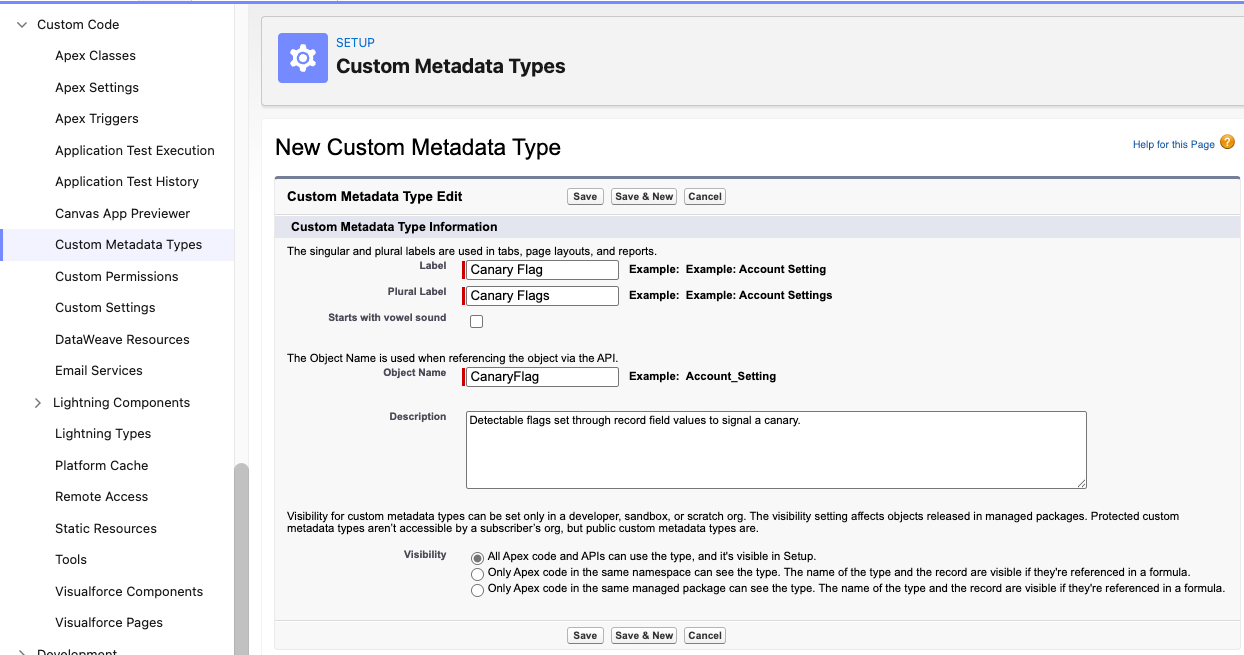Open Apex Classes from the sidebar

coord(95,55)
